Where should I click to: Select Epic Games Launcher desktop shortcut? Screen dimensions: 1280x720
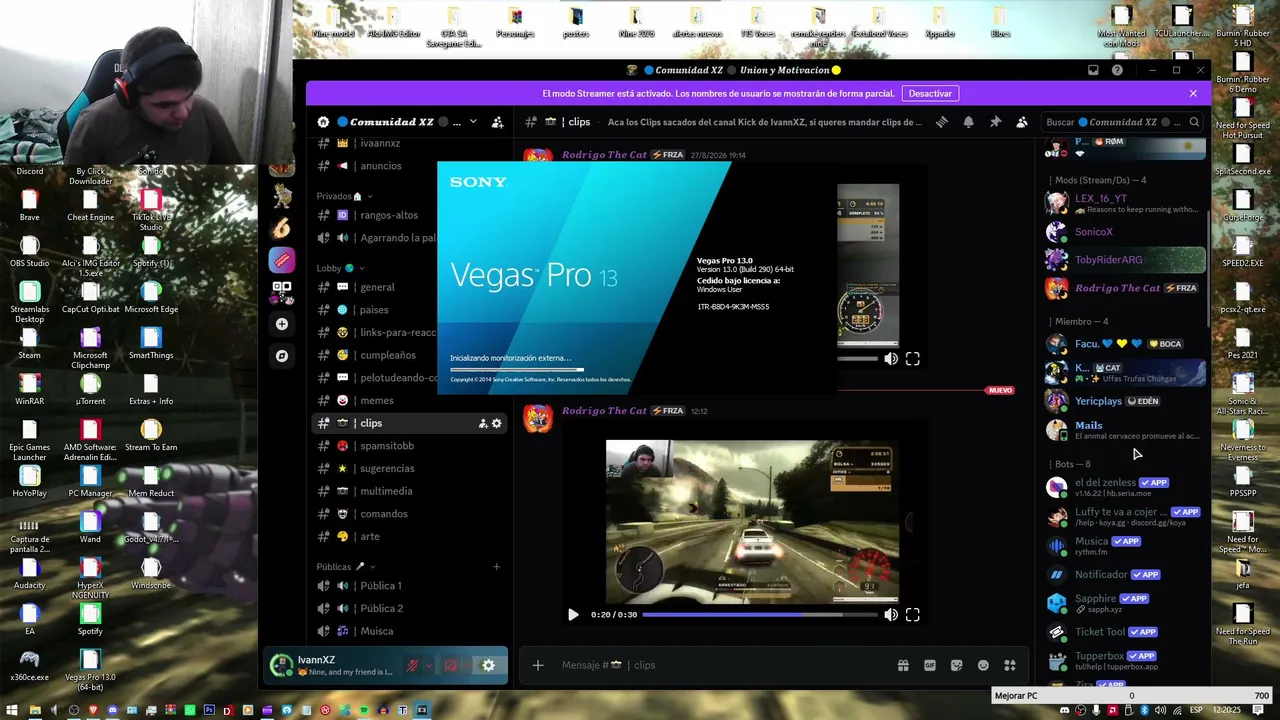30,440
